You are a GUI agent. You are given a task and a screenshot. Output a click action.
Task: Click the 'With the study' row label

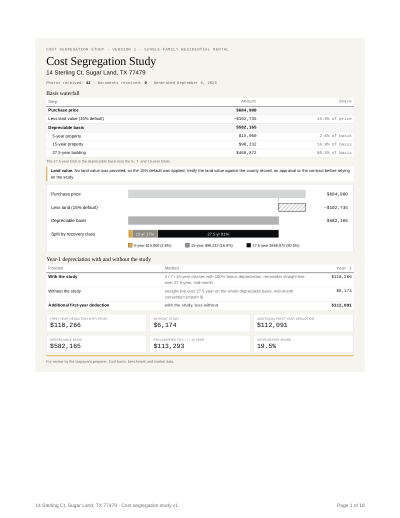coord(63,277)
